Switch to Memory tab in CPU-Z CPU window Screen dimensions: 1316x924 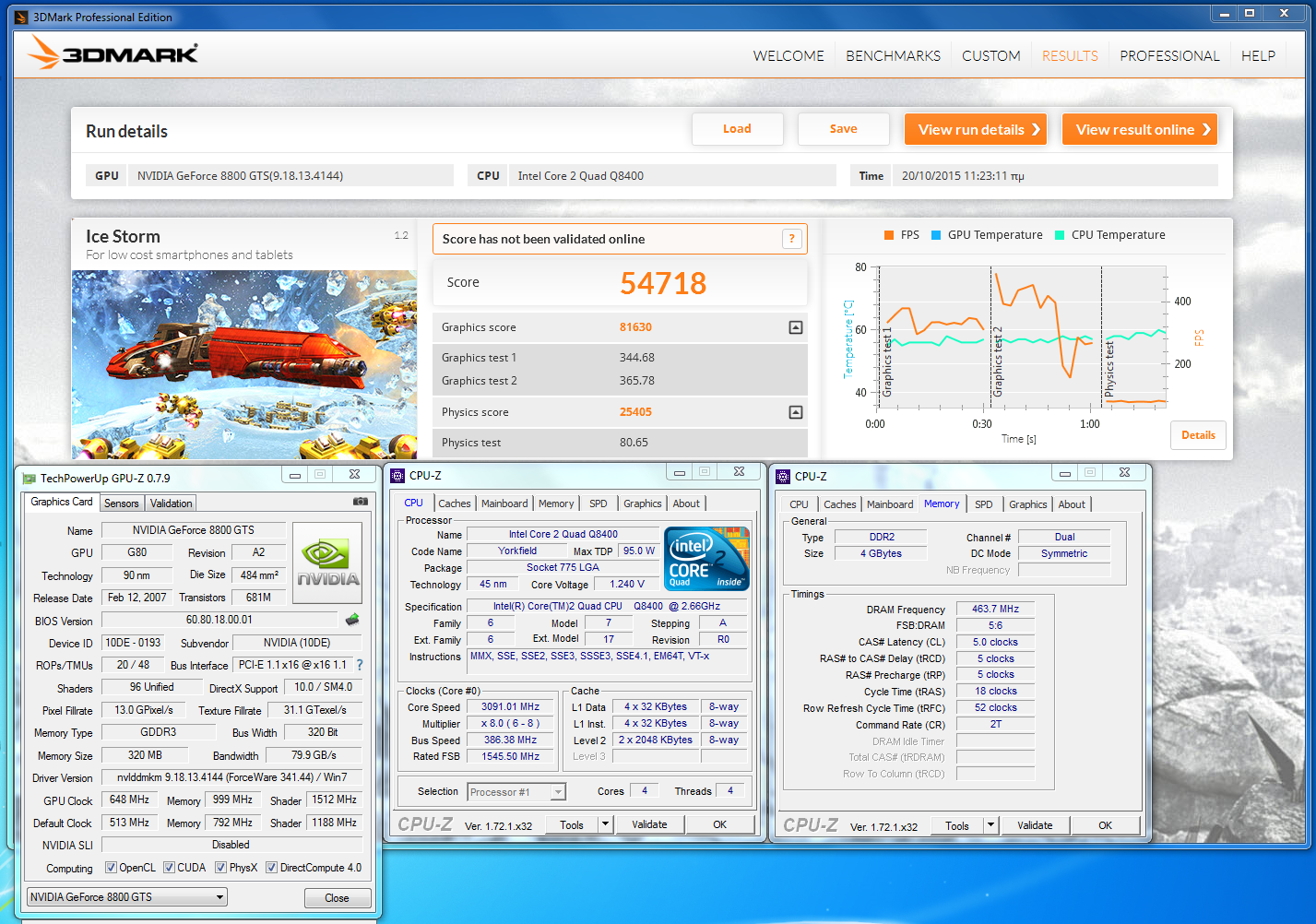coord(556,503)
